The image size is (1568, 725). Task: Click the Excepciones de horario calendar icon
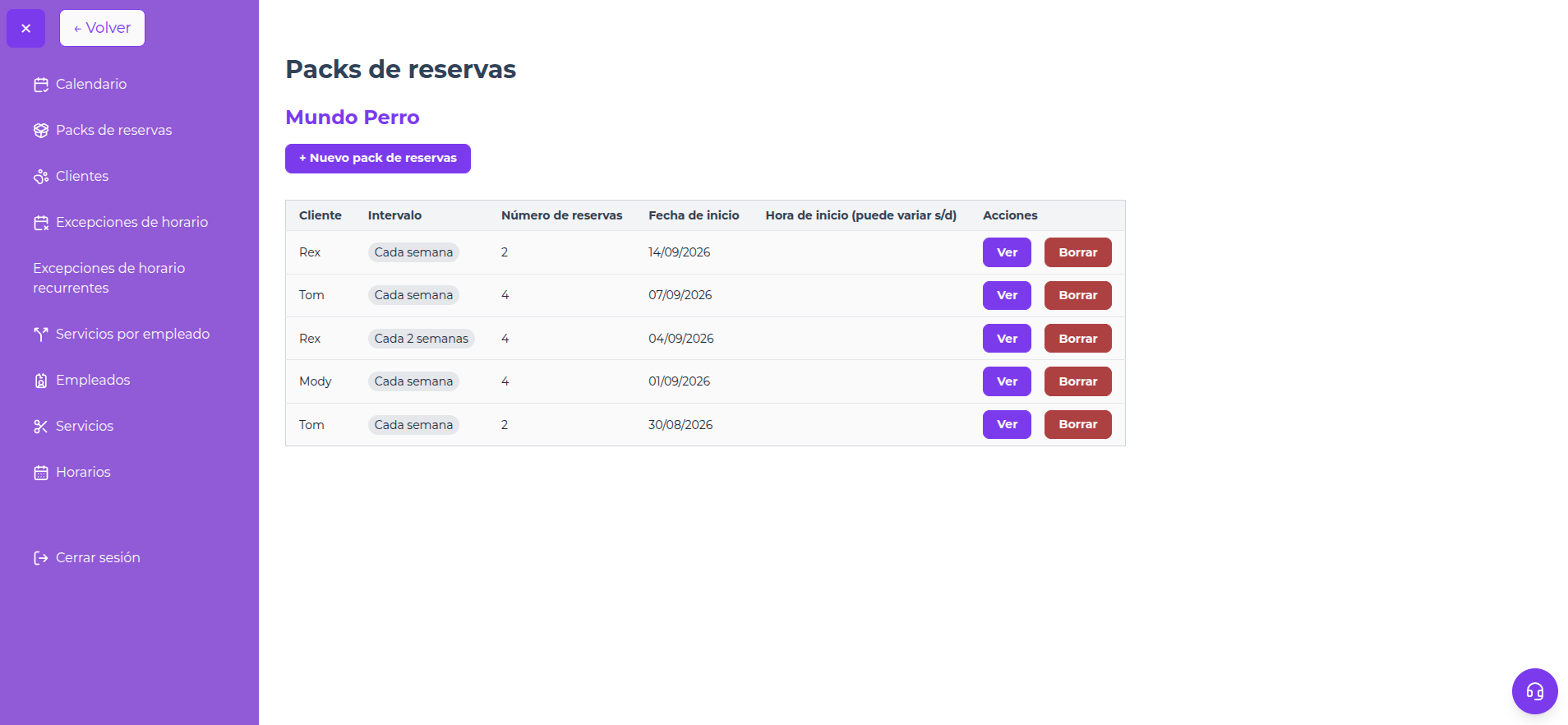tap(41, 223)
